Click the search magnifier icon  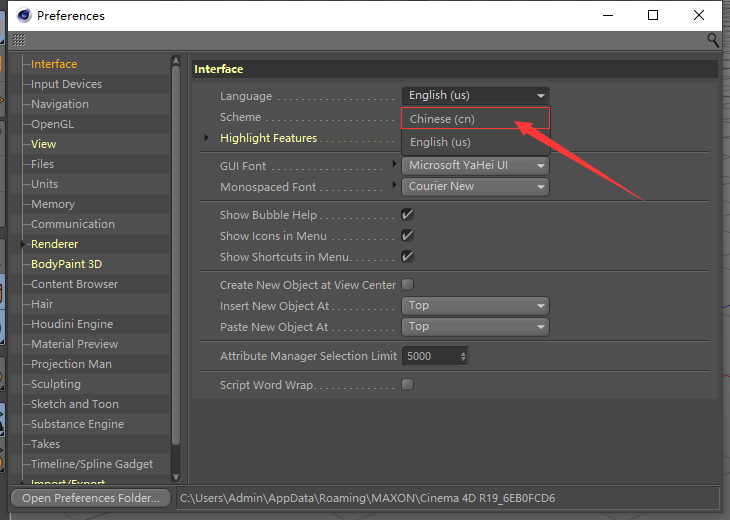713,40
